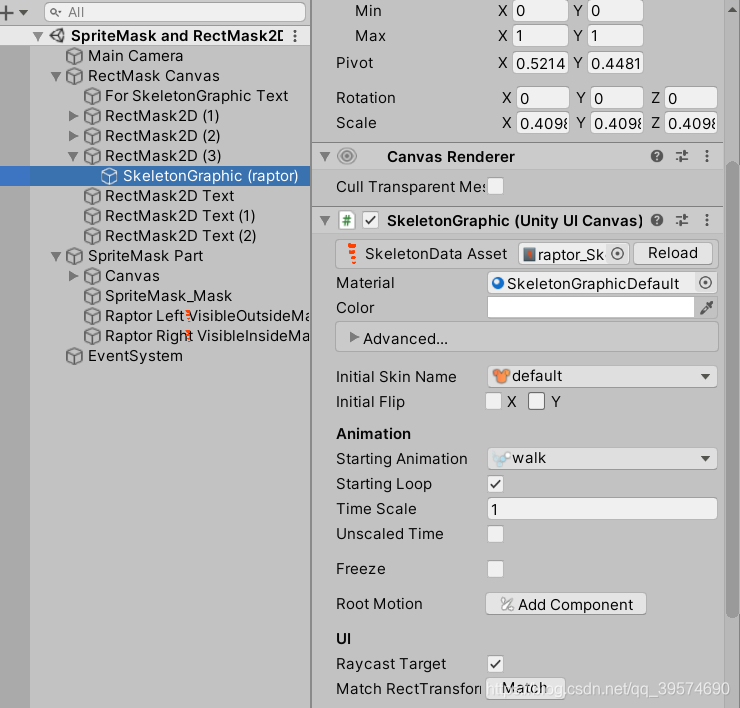
Task: Click the Main Camera cube icon
Action: 74,56
